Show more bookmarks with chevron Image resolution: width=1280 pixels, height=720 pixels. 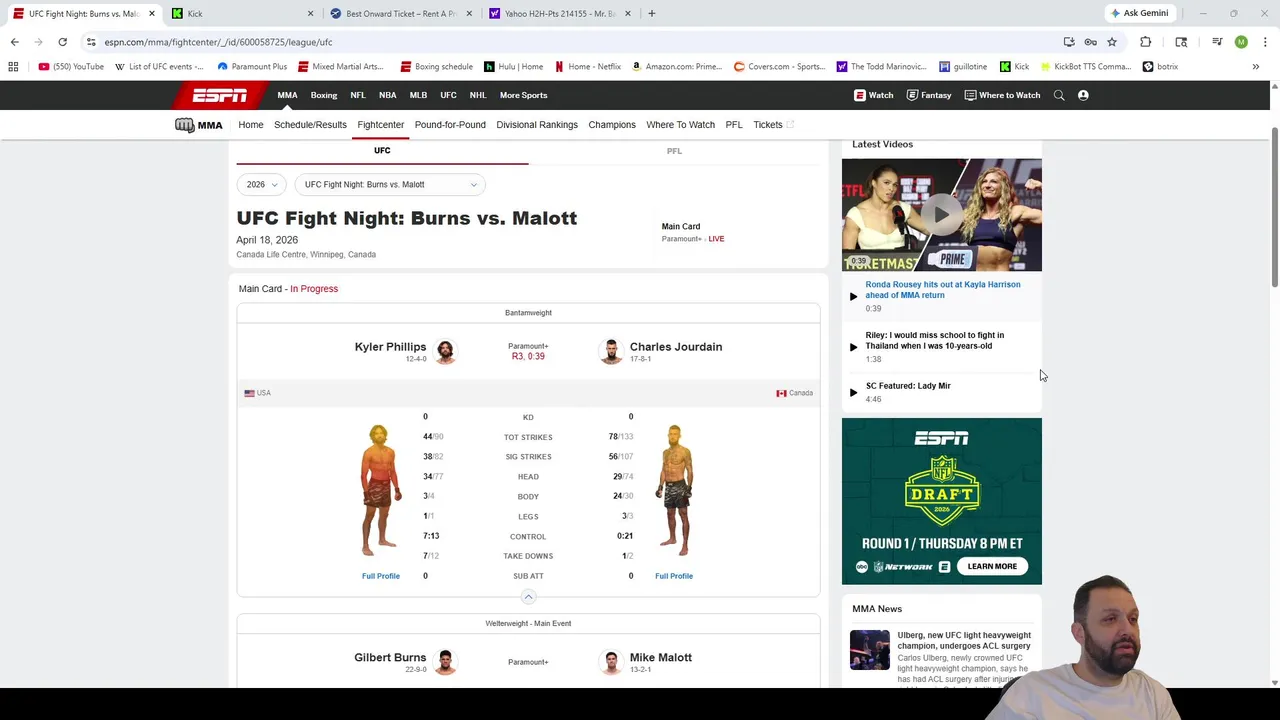point(1256,66)
